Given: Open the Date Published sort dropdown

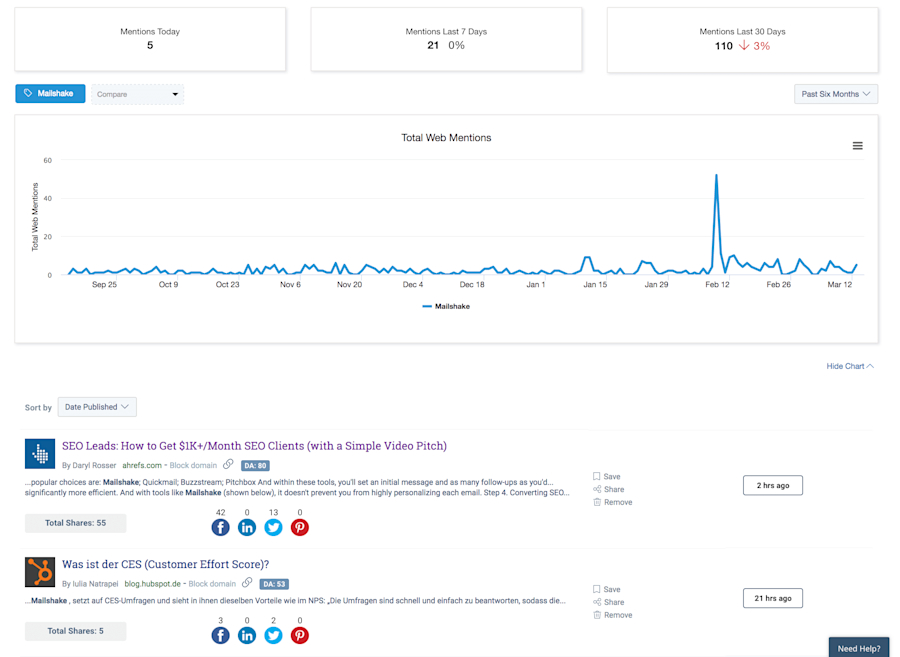Looking at the screenshot, I should 97,407.
